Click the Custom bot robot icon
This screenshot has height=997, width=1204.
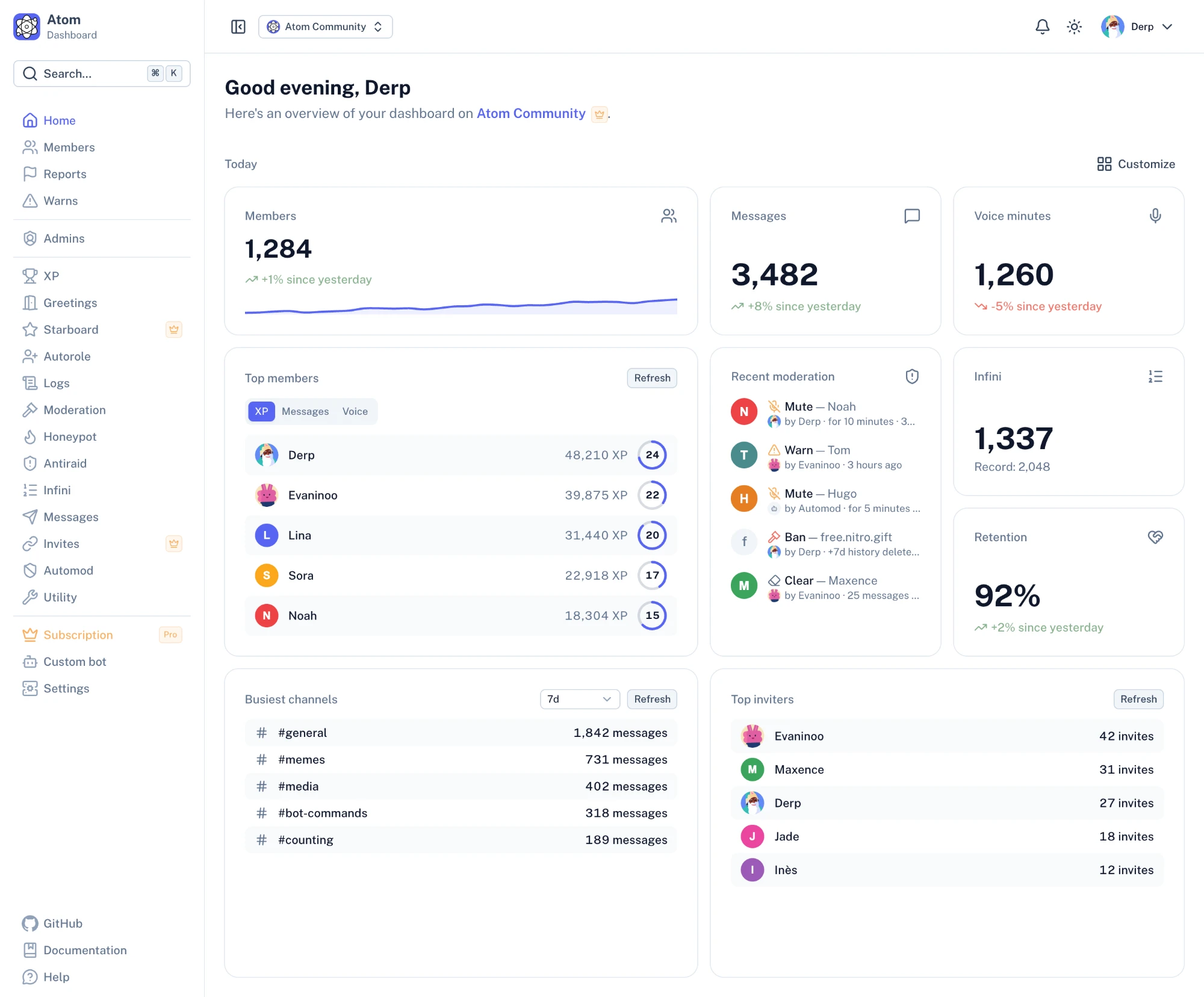[x=30, y=662]
